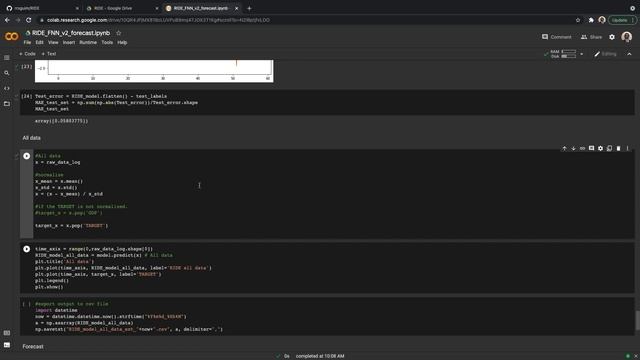The width and height of the screenshot is (640, 360).
Task: Open the View menu
Action: pyautogui.click(x=53, y=42)
